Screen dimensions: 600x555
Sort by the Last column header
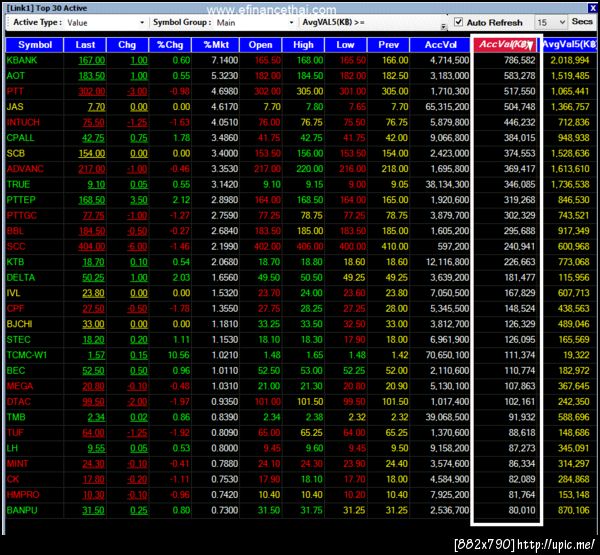[x=85, y=45]
